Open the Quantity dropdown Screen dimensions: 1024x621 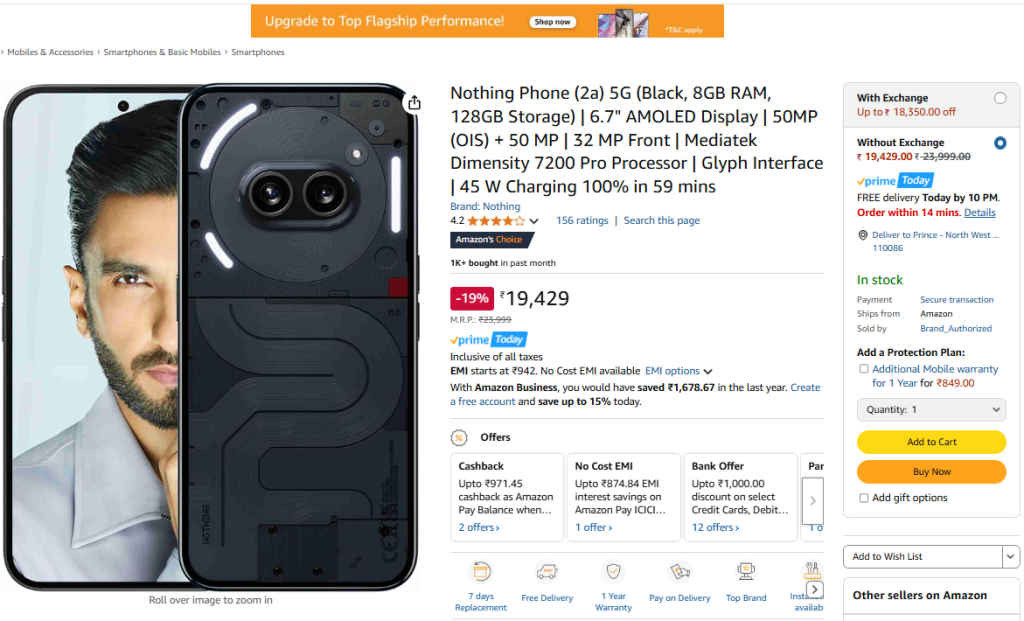coord(931,409)
